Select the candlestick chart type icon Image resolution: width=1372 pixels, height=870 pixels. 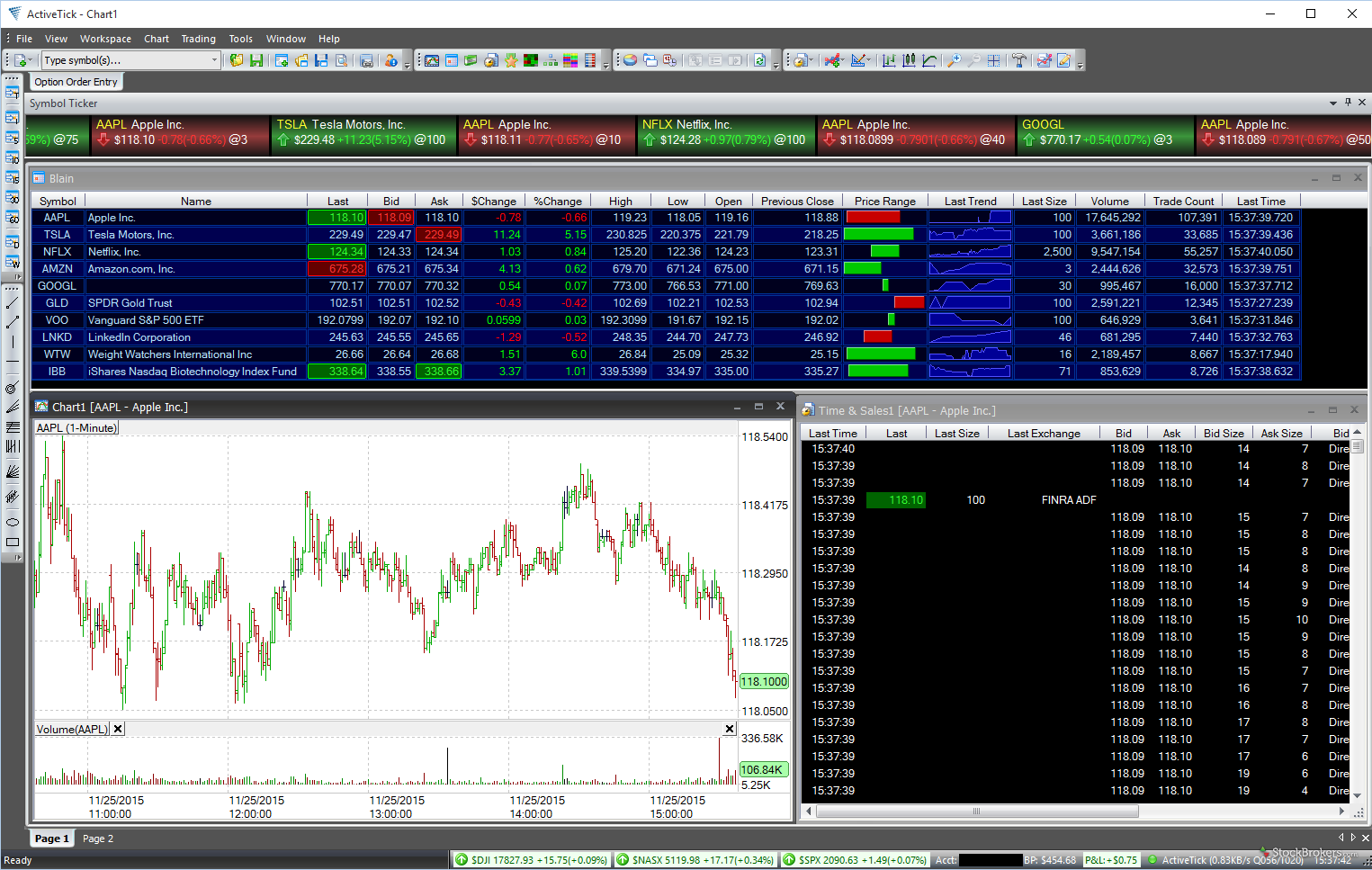[x=909, y=60]
